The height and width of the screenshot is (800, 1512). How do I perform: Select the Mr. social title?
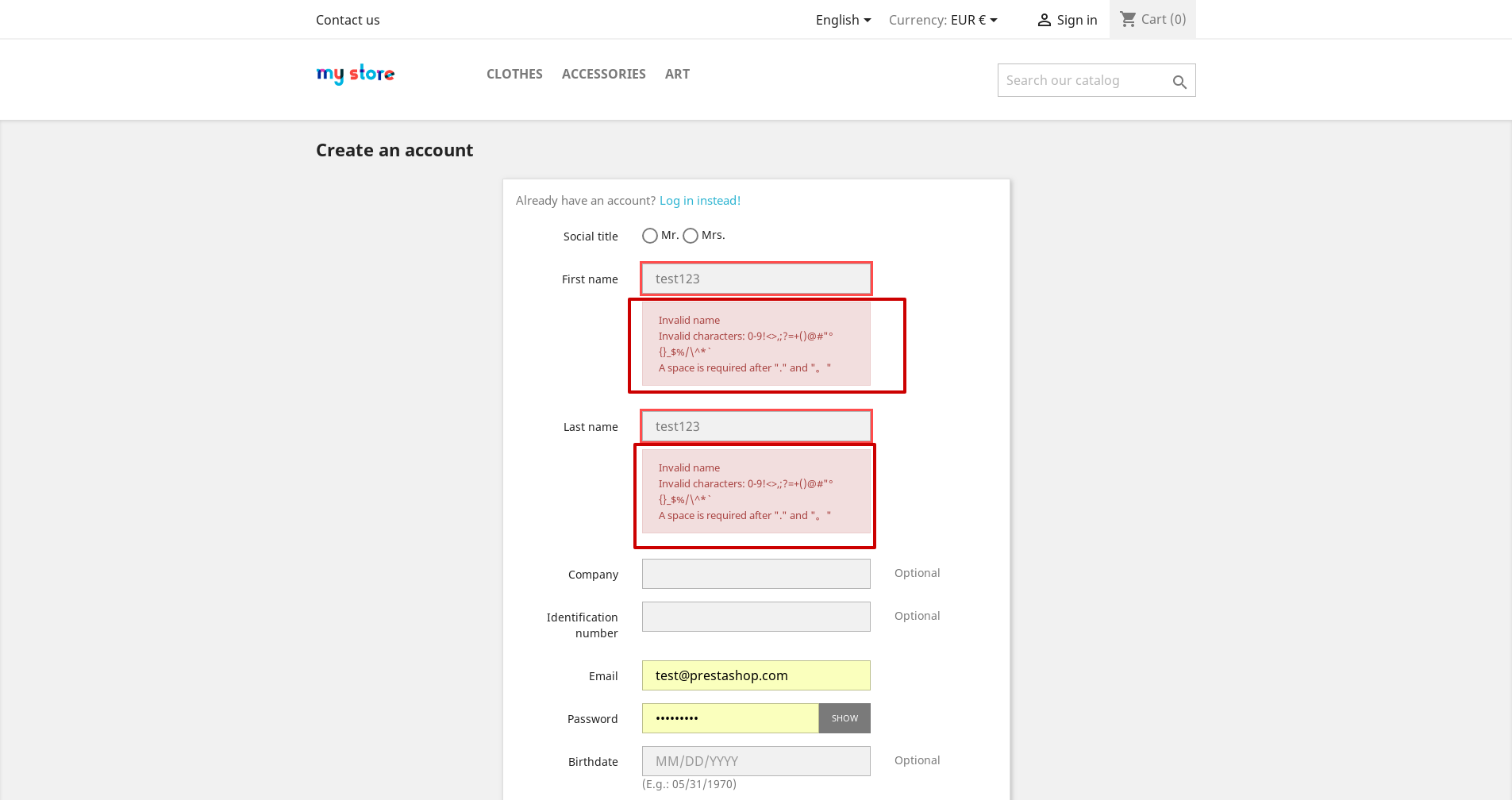click(649, 236)
